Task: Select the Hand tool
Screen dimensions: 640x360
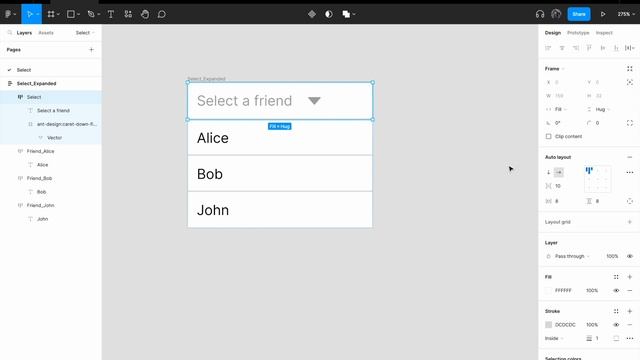Action: point(145,14)
